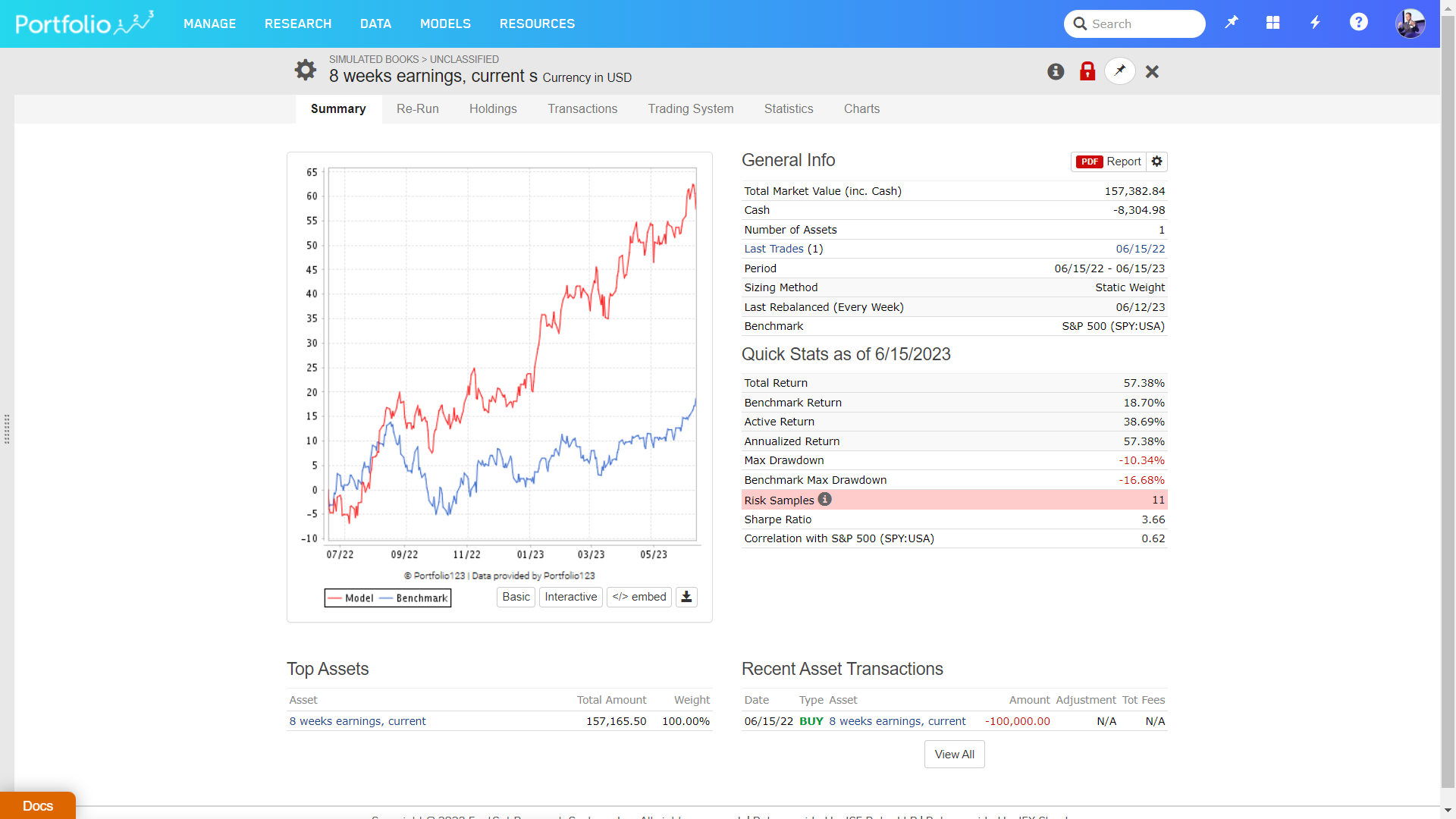1456x819 pixels.
Task: Switch chart to Interactive mode
Action: pos(570,598)
